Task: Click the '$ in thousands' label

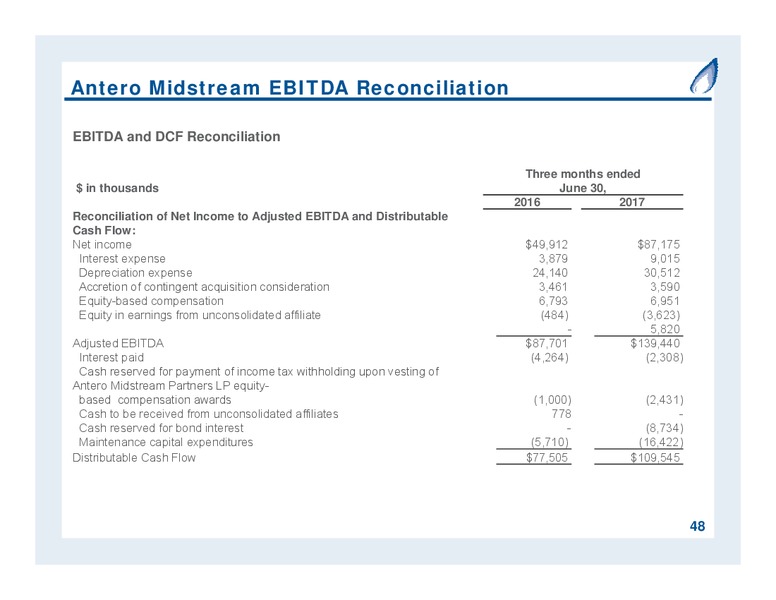Action: [x=117, y=188]
